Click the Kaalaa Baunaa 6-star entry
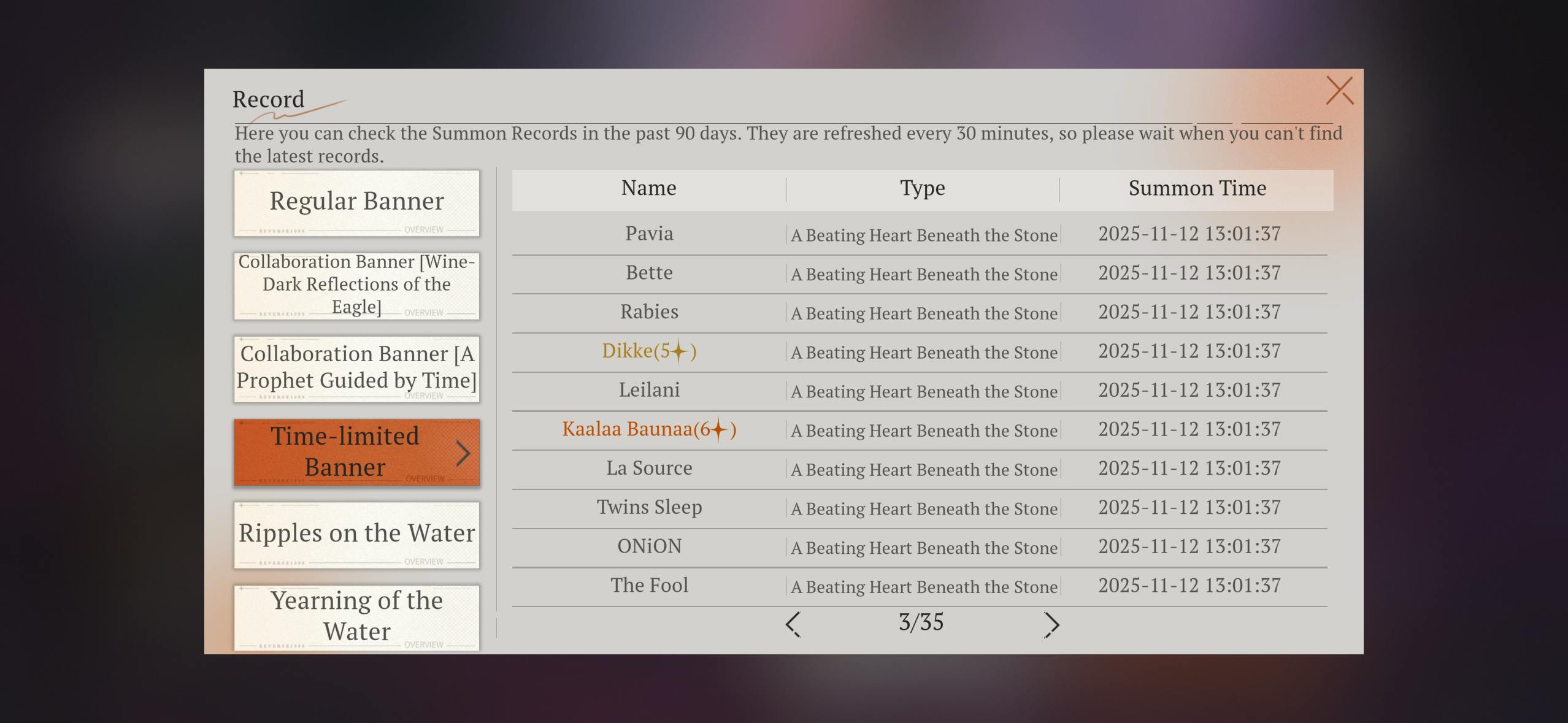Screen dimensions: 1568x723 (649, 429)
